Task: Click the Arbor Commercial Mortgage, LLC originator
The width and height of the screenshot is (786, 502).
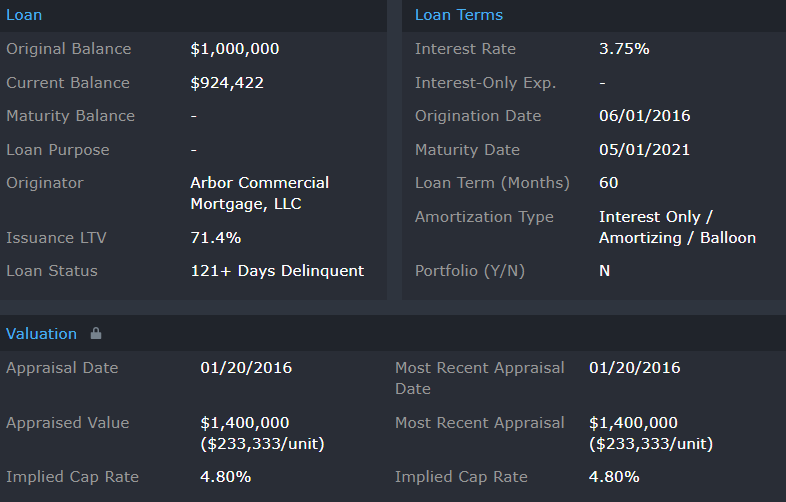Action: point(259,193)
